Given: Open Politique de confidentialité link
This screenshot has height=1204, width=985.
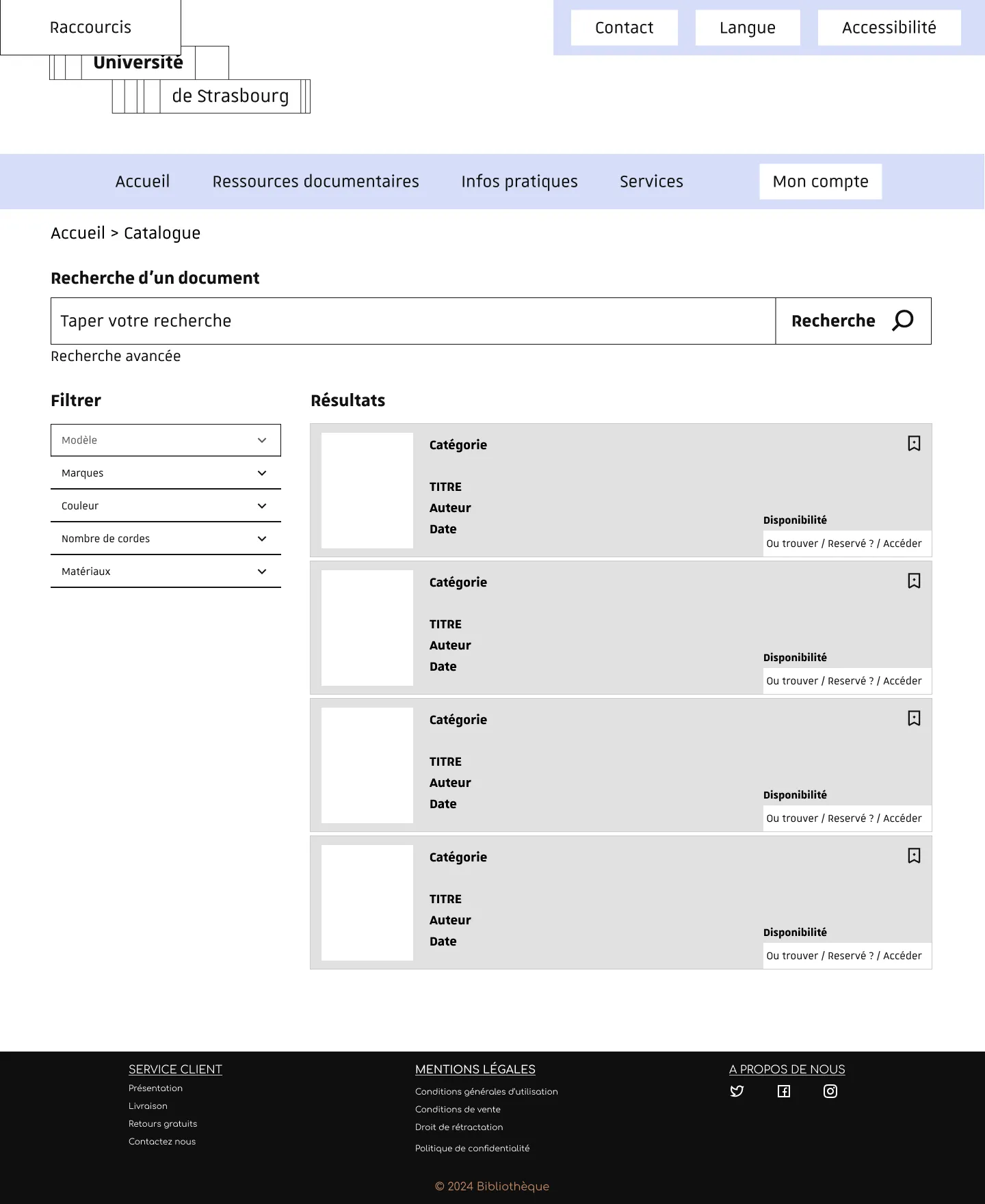Looking at the screenshot, I should (472, 1148).
